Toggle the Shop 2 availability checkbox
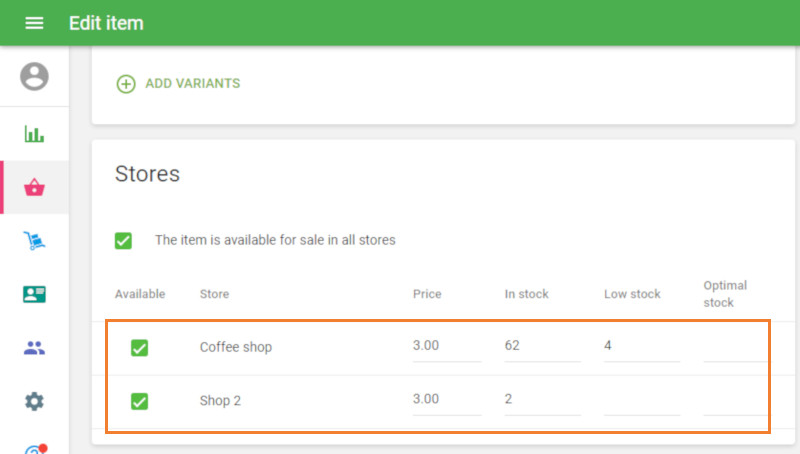800x454 pixels. pos(140,401)
